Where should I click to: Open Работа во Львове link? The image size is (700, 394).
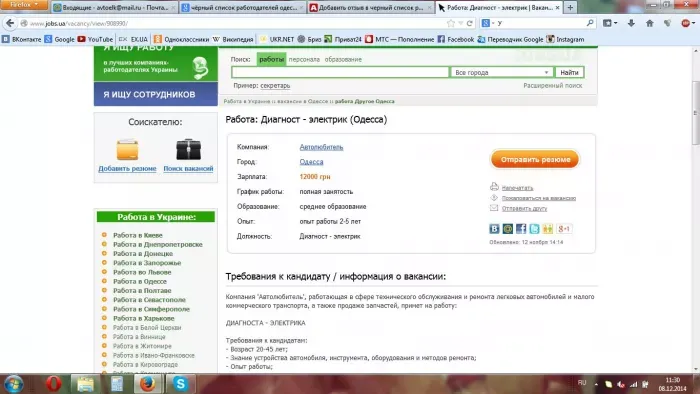(x=142, y=272)
